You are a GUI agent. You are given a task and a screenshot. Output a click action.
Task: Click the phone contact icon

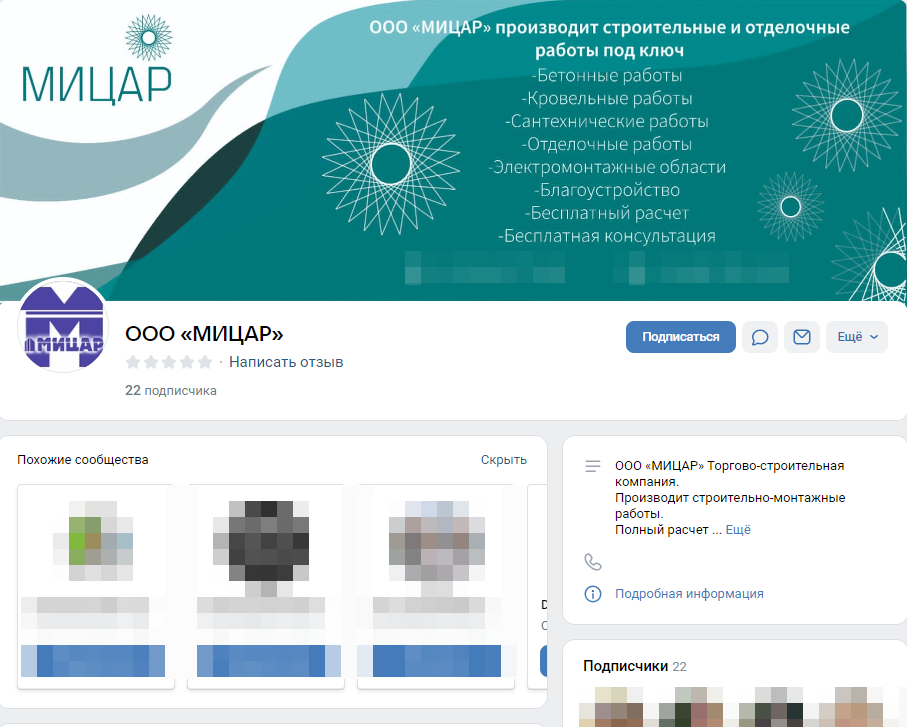(592, 562)
